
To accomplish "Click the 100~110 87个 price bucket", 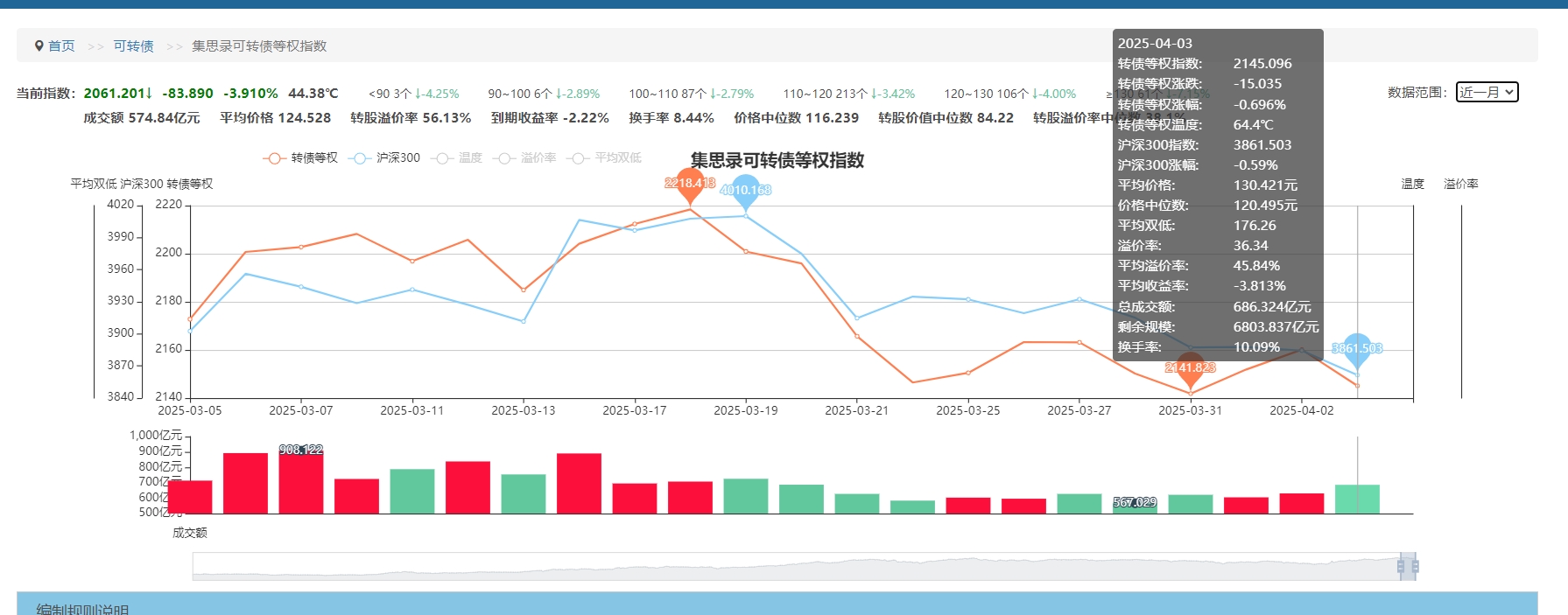I will (691, 94).
